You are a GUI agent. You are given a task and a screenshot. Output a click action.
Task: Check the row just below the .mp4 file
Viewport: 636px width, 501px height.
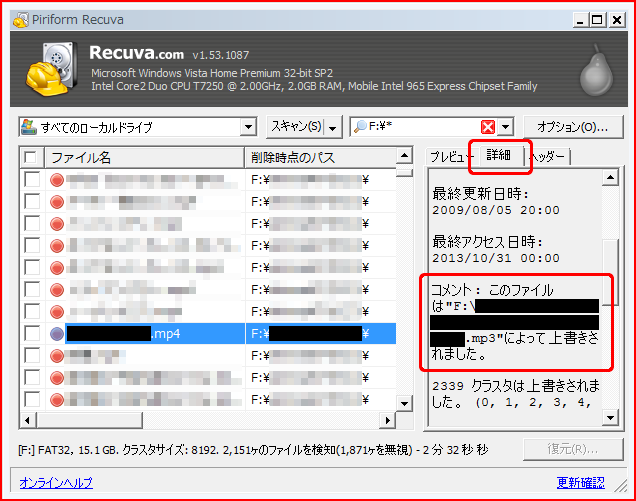pyautogui.click(x=32, y=355)
